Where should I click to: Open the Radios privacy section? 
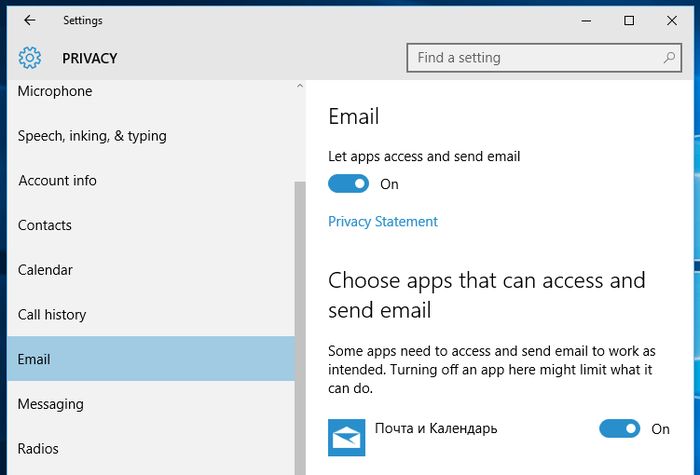[38, 449]
